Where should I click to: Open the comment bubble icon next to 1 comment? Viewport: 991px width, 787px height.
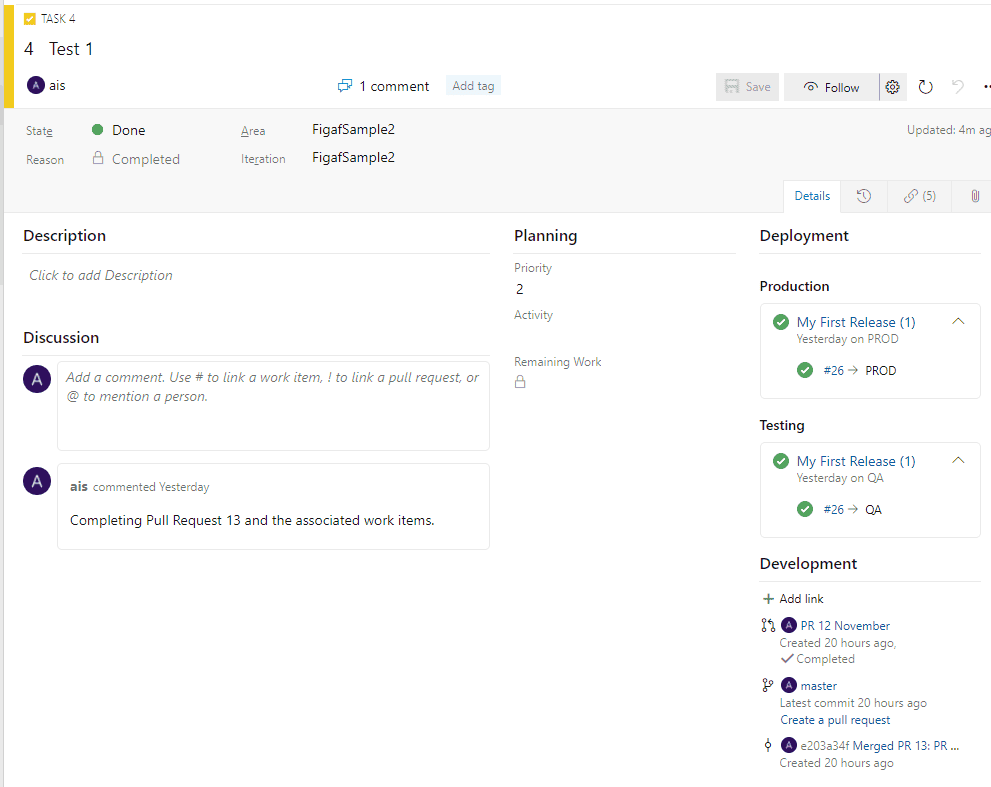344,86
